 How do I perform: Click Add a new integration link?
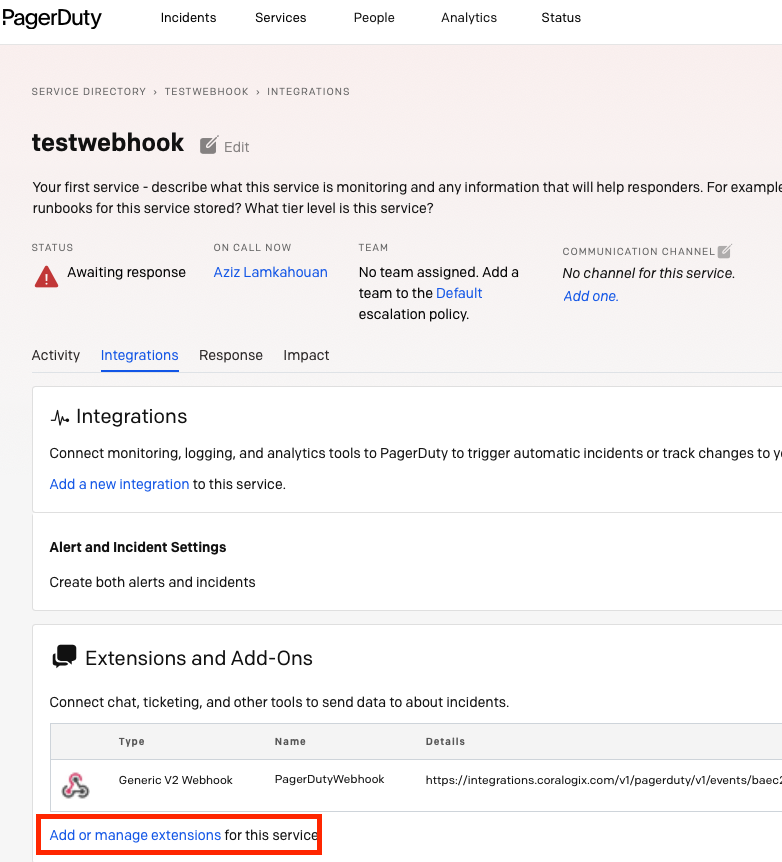119,484
